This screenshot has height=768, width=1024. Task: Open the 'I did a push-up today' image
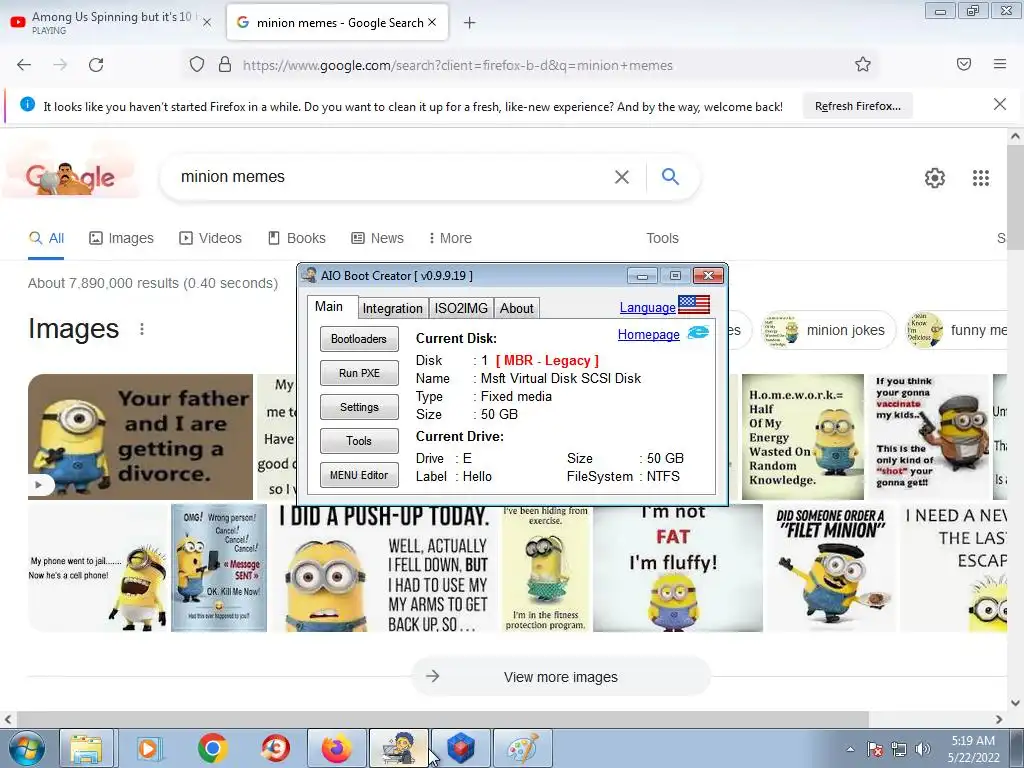384,568
